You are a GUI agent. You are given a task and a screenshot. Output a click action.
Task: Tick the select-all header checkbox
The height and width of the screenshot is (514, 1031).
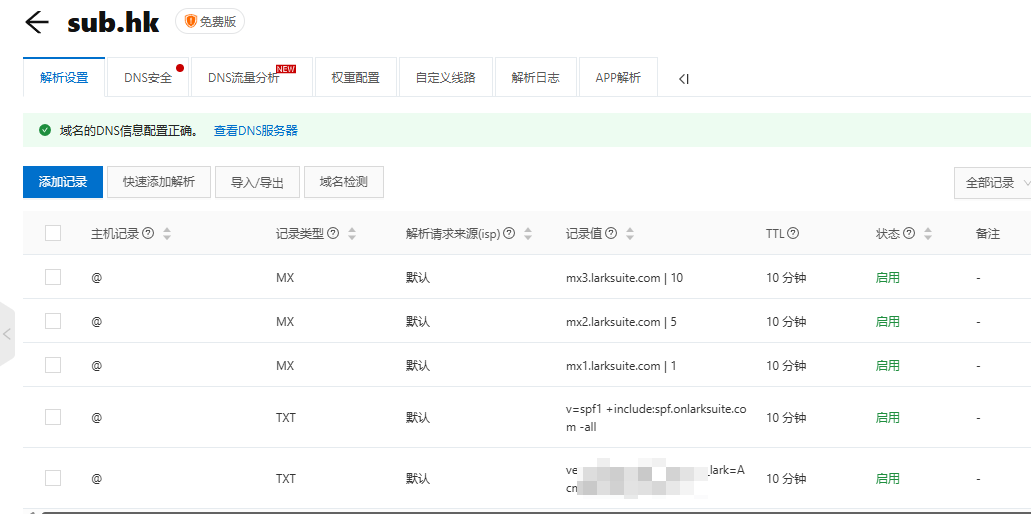53,233
